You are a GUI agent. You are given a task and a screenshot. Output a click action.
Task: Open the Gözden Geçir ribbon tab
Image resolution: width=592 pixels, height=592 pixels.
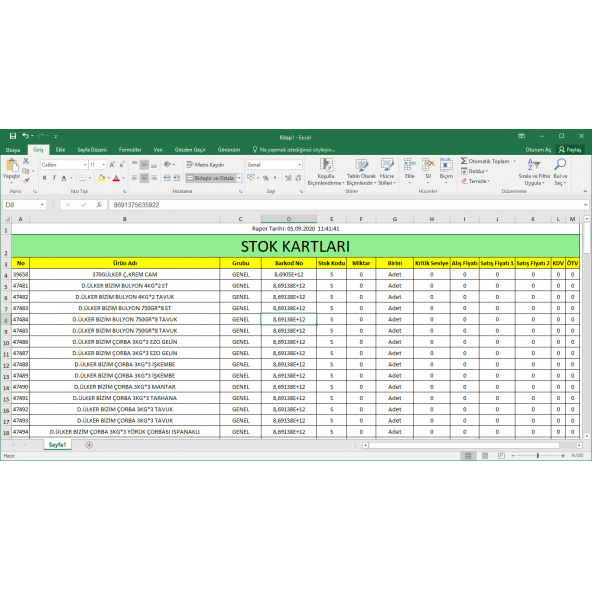[x=190, y=150]
